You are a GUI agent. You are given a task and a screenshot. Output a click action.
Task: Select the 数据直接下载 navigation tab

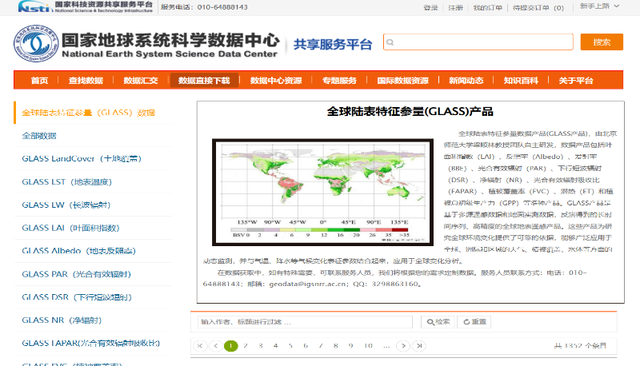click(204, 80)
